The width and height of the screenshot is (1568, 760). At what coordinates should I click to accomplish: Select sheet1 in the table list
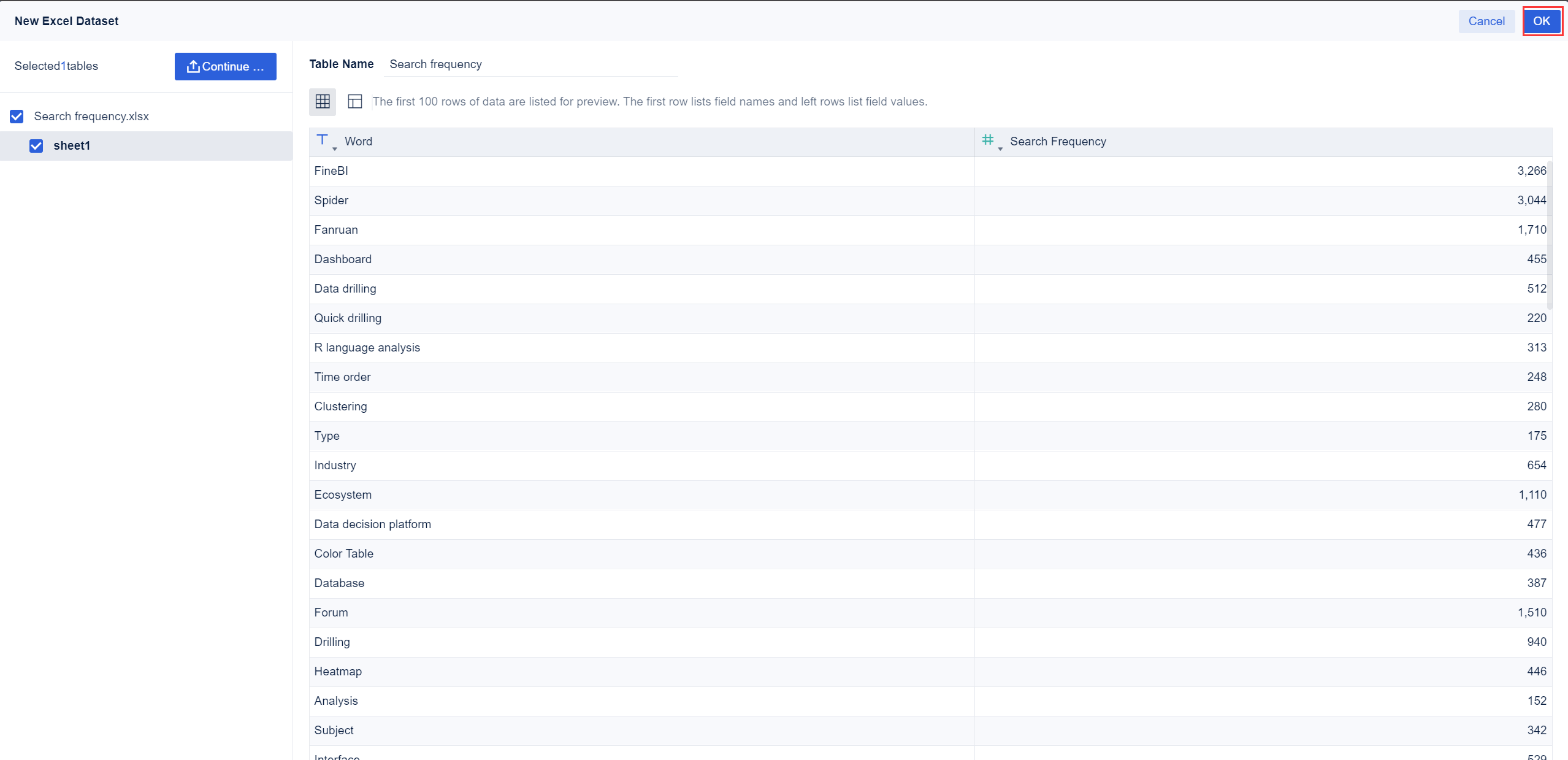pos(72,146)
